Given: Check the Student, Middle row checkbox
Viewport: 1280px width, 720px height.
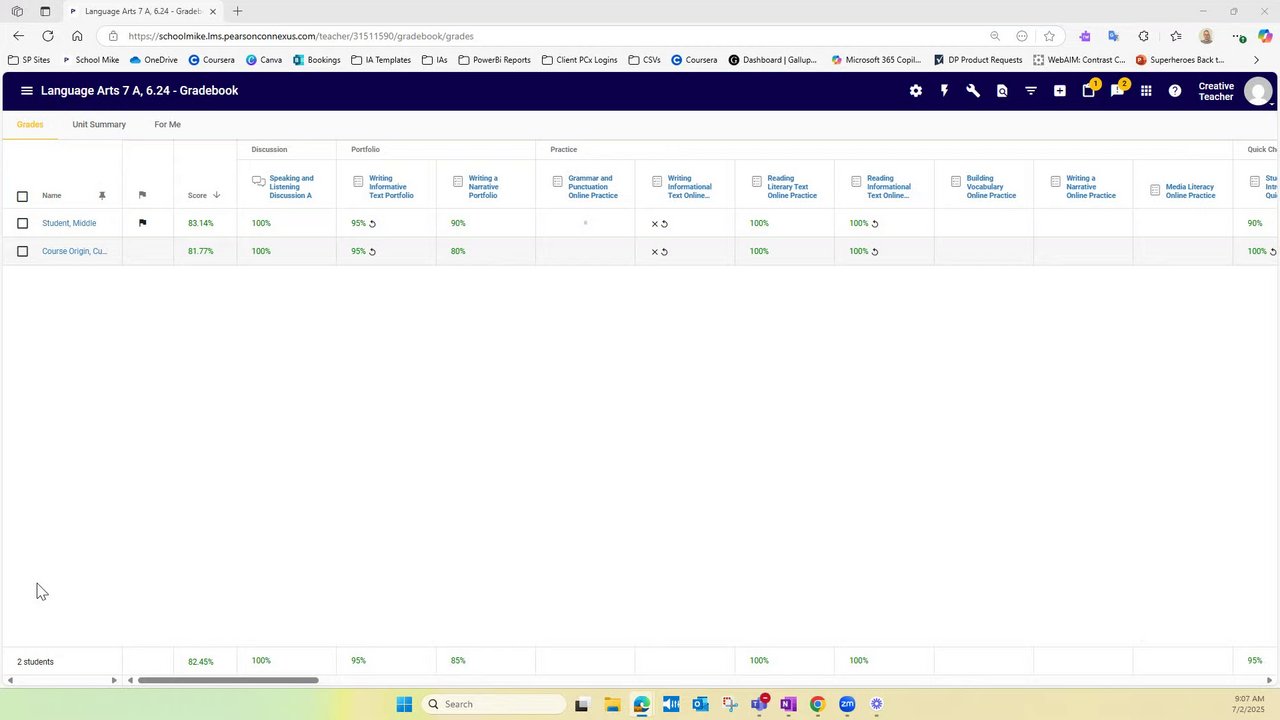Looking at the screenshot, I should 22,223.
